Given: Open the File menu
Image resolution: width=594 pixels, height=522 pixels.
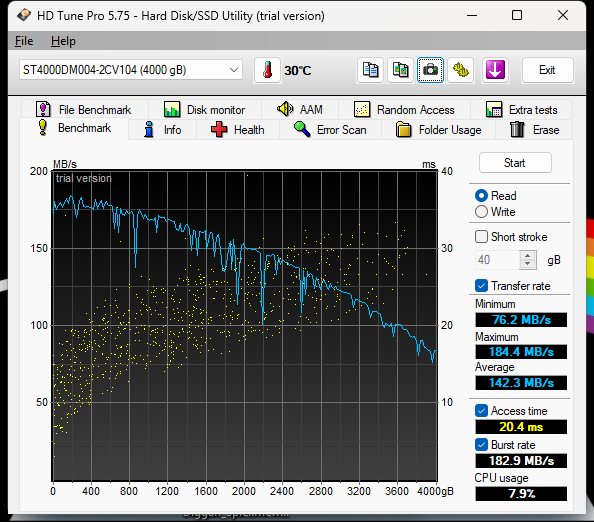Looking at the screenshot, I should [x=24, y=41].
